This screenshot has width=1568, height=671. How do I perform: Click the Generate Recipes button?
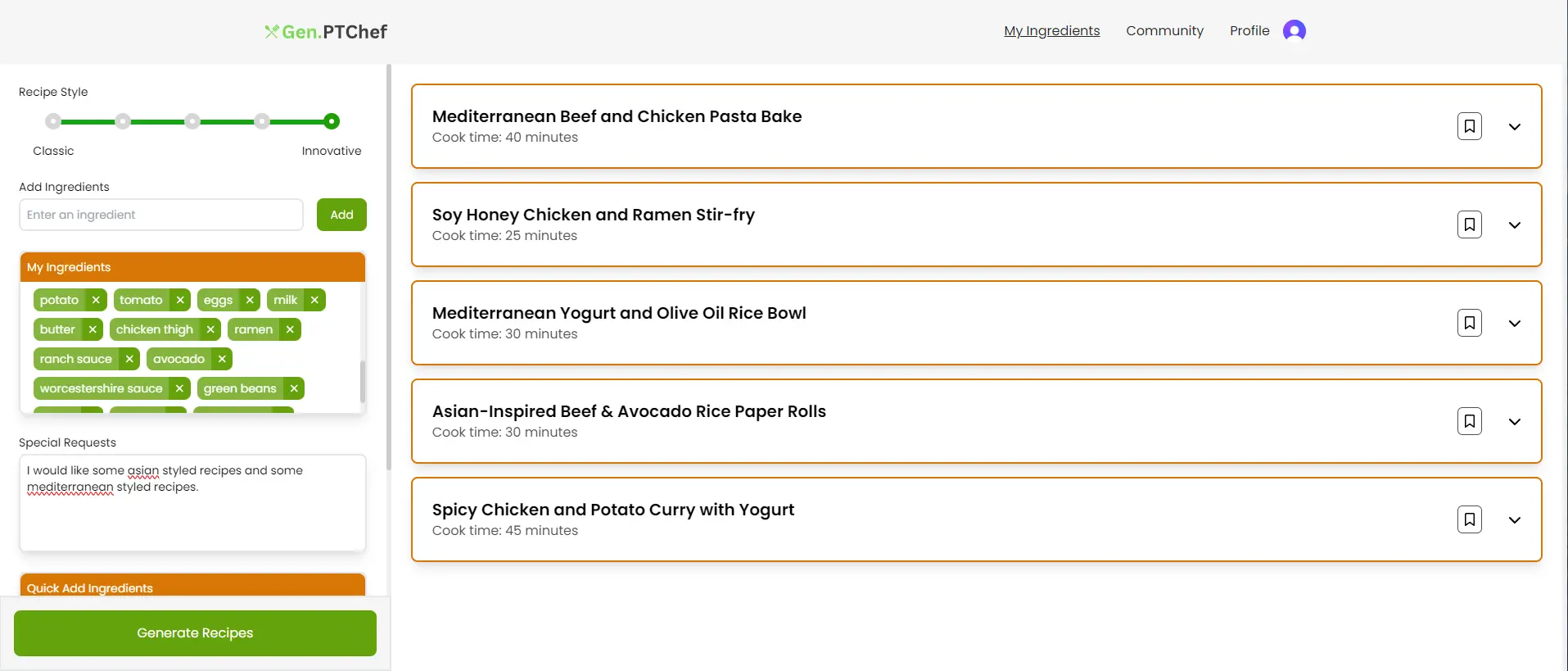point(195,632)
